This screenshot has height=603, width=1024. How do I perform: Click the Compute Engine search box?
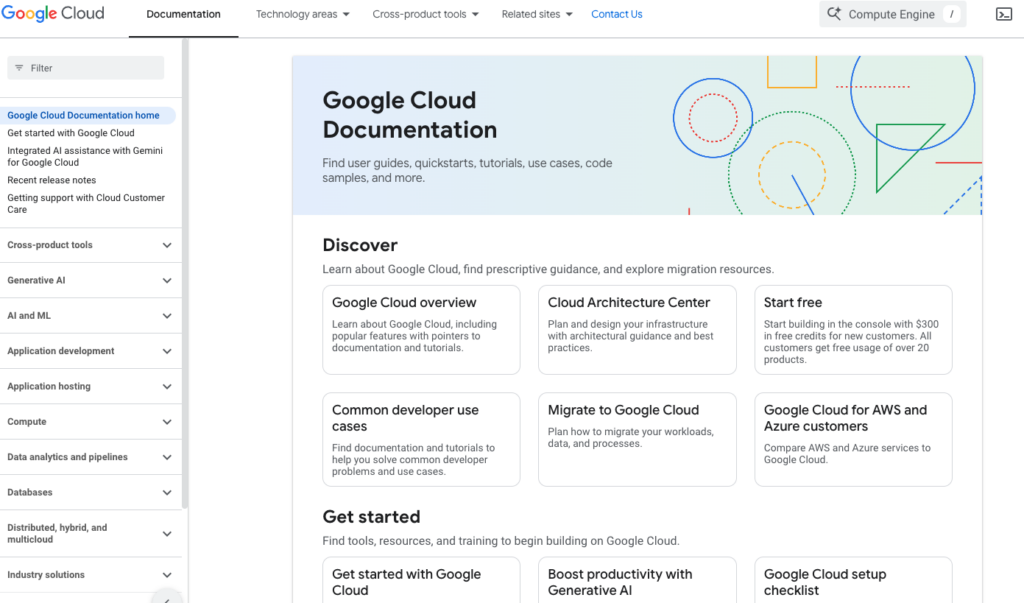892,14
